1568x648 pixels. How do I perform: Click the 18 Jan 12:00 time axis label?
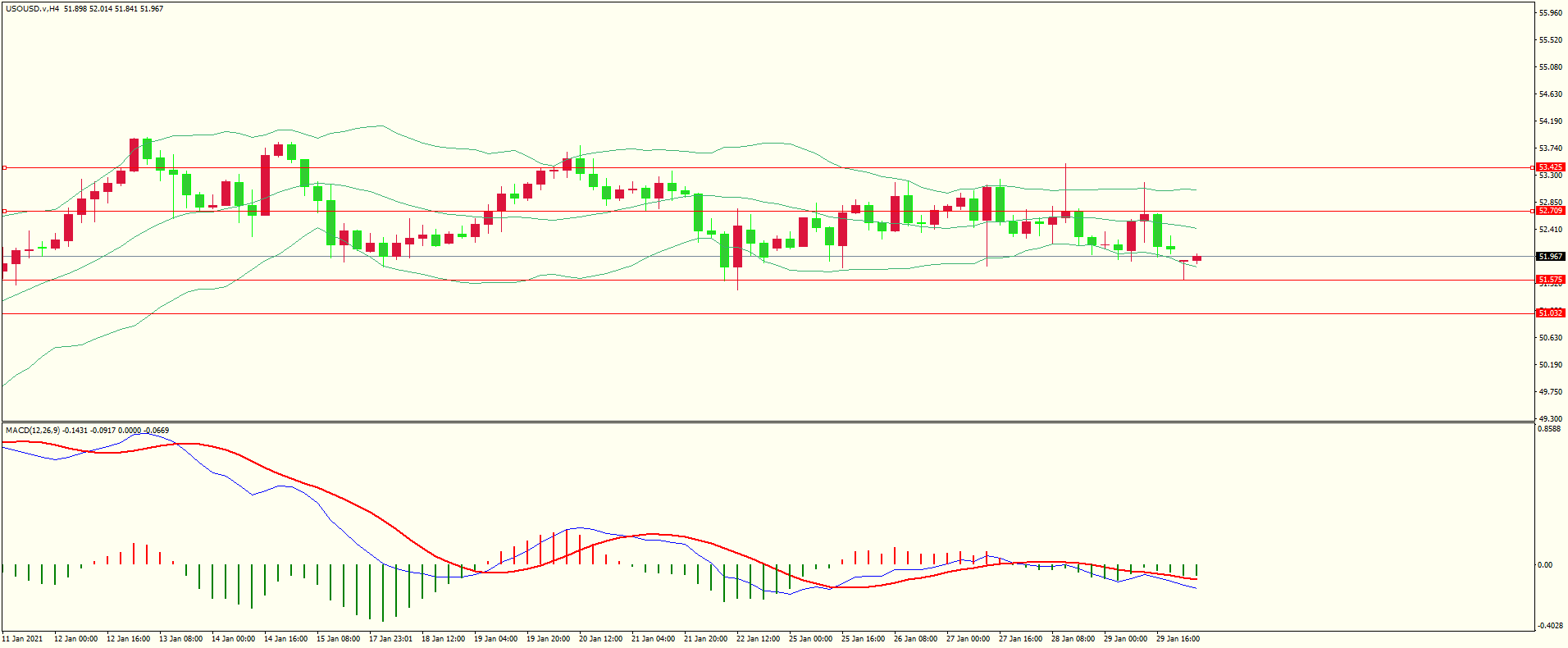point(443,639)
